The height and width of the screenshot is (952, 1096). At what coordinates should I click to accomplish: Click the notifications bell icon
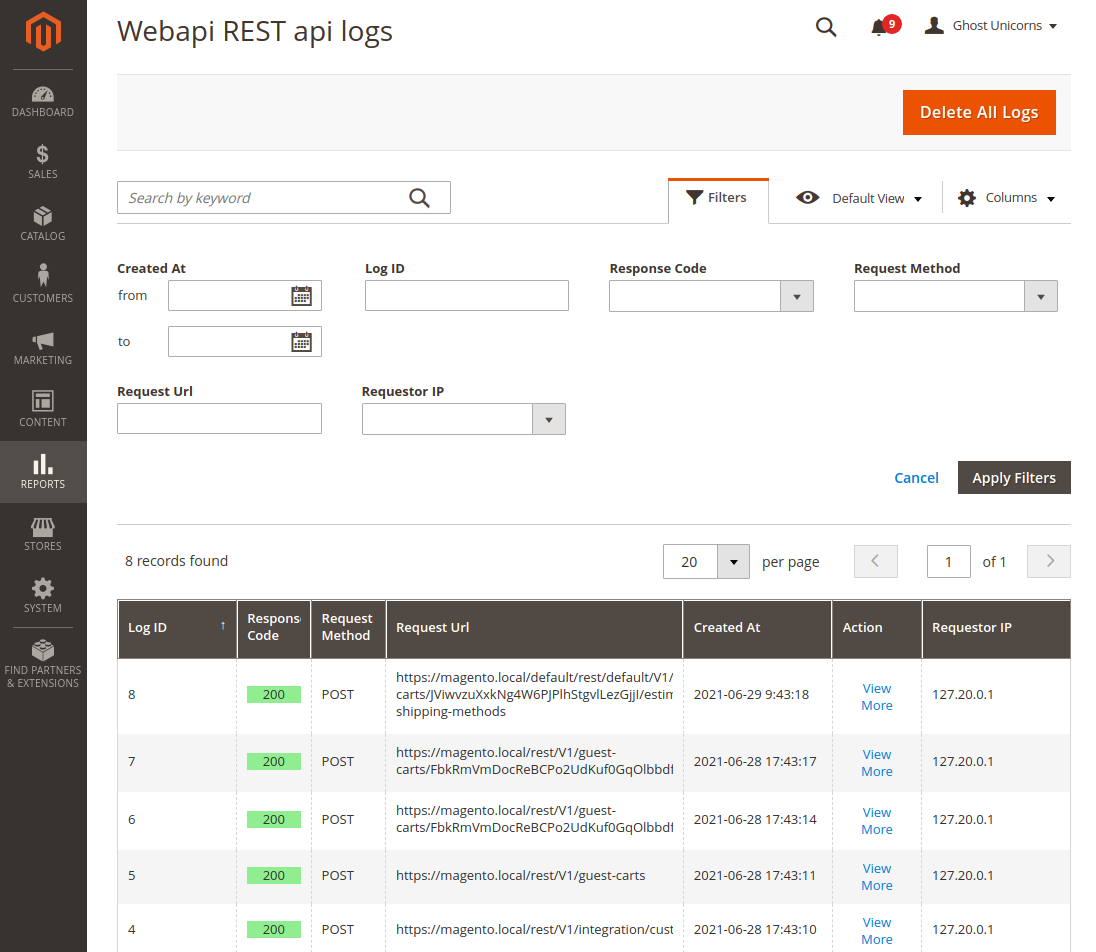click(879, 27)
